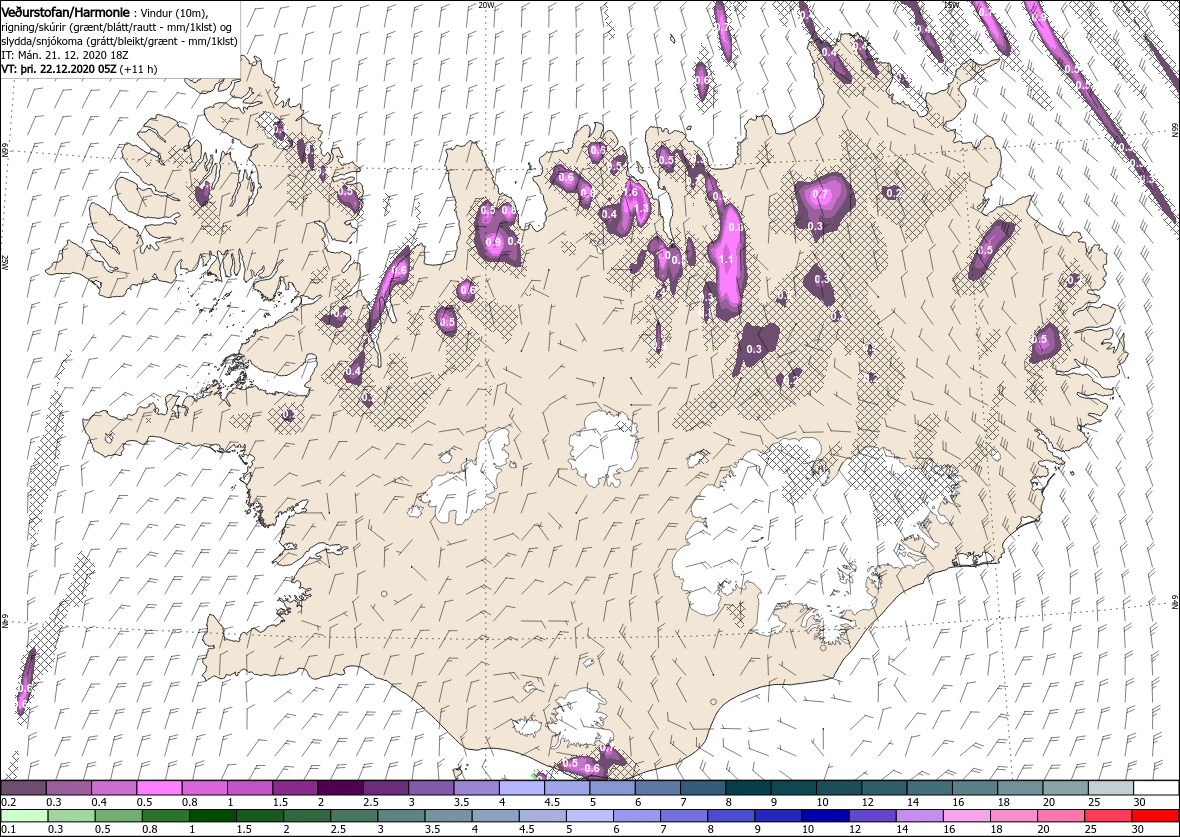Choose the 12 swatch on the upper scale
Screen dimensions: 1180x837
tap(883, 788)
